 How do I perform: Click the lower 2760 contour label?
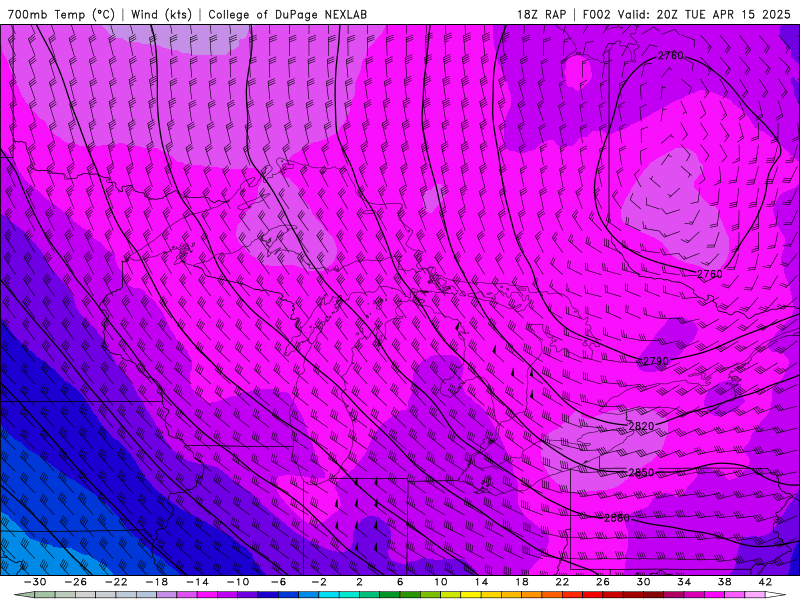710,274
